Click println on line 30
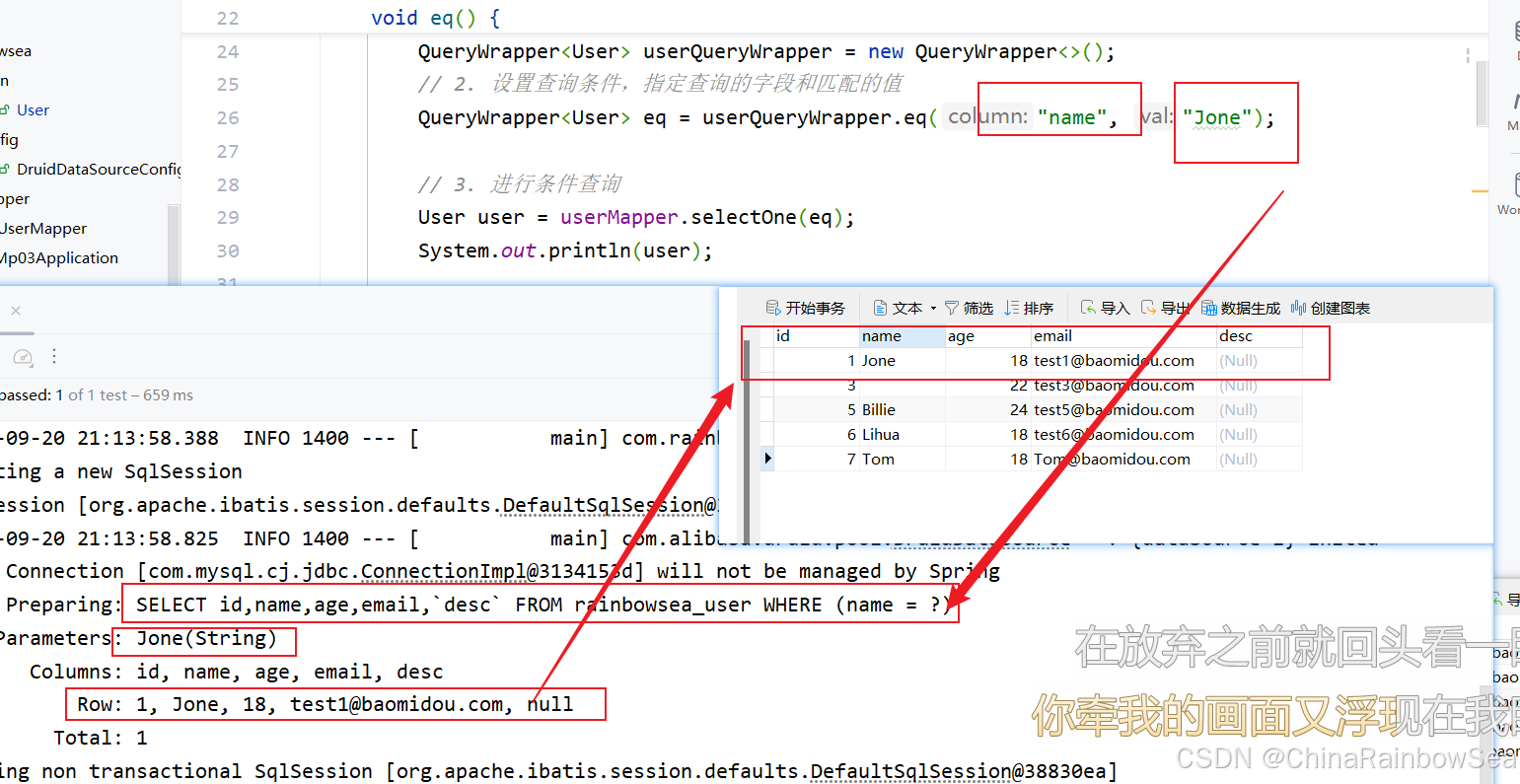This screenshot has height=784, width=1520. pyautogui.click(x=590, y=251)
